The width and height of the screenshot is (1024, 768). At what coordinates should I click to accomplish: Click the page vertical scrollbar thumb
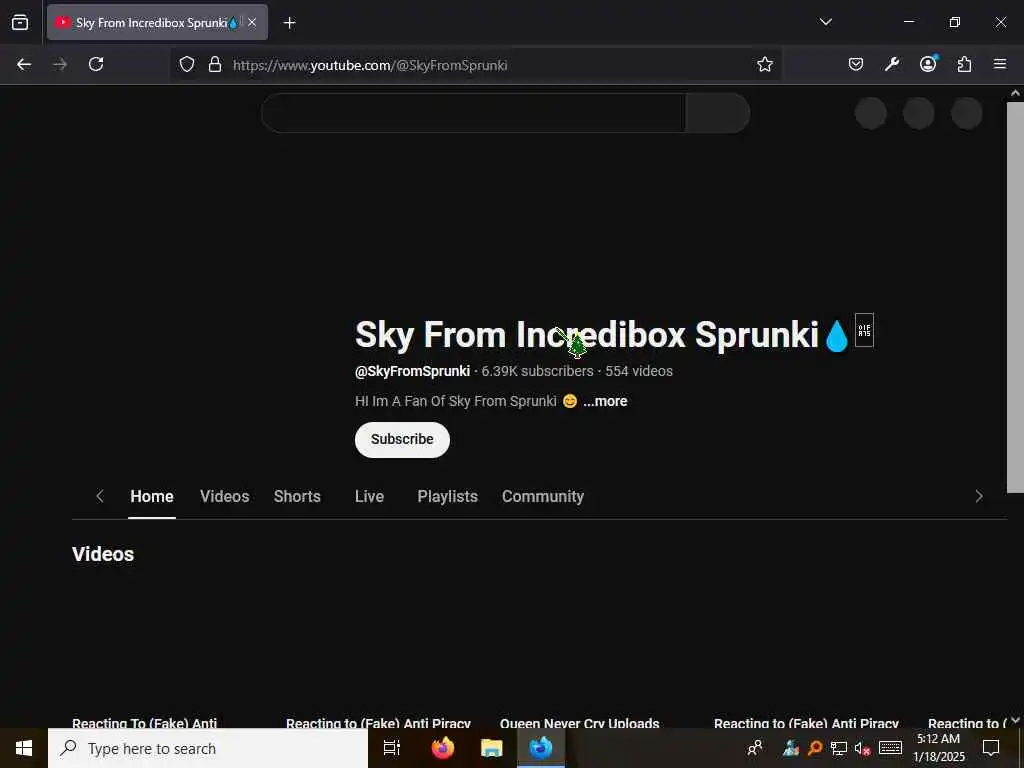tap(1015, 297)
